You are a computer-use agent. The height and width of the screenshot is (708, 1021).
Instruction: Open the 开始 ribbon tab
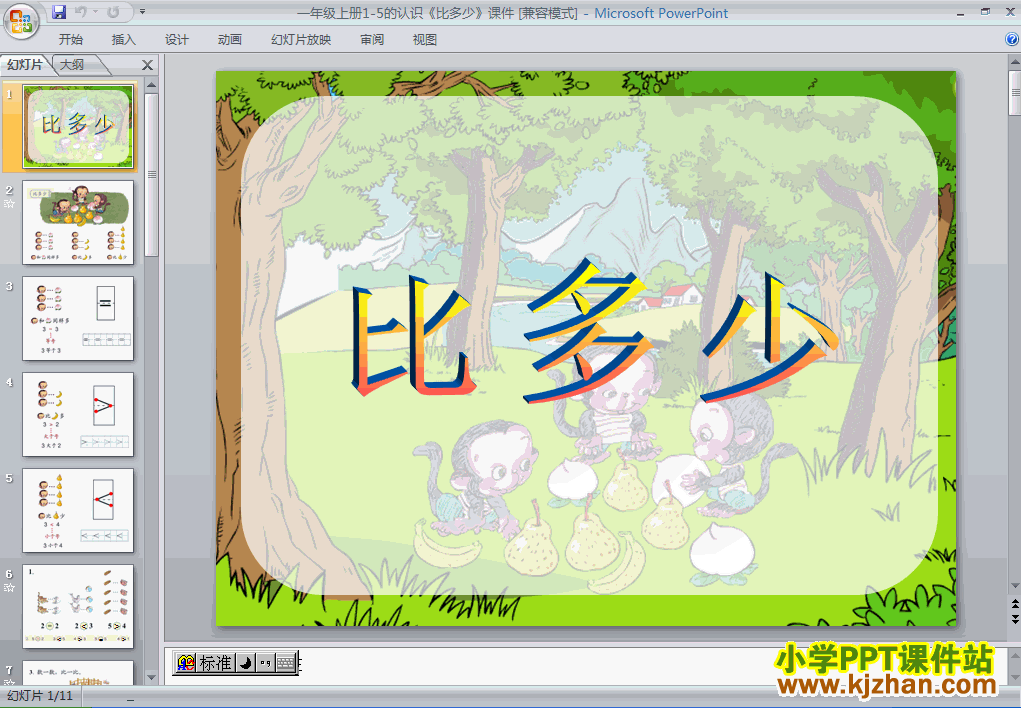pos(70,40)
